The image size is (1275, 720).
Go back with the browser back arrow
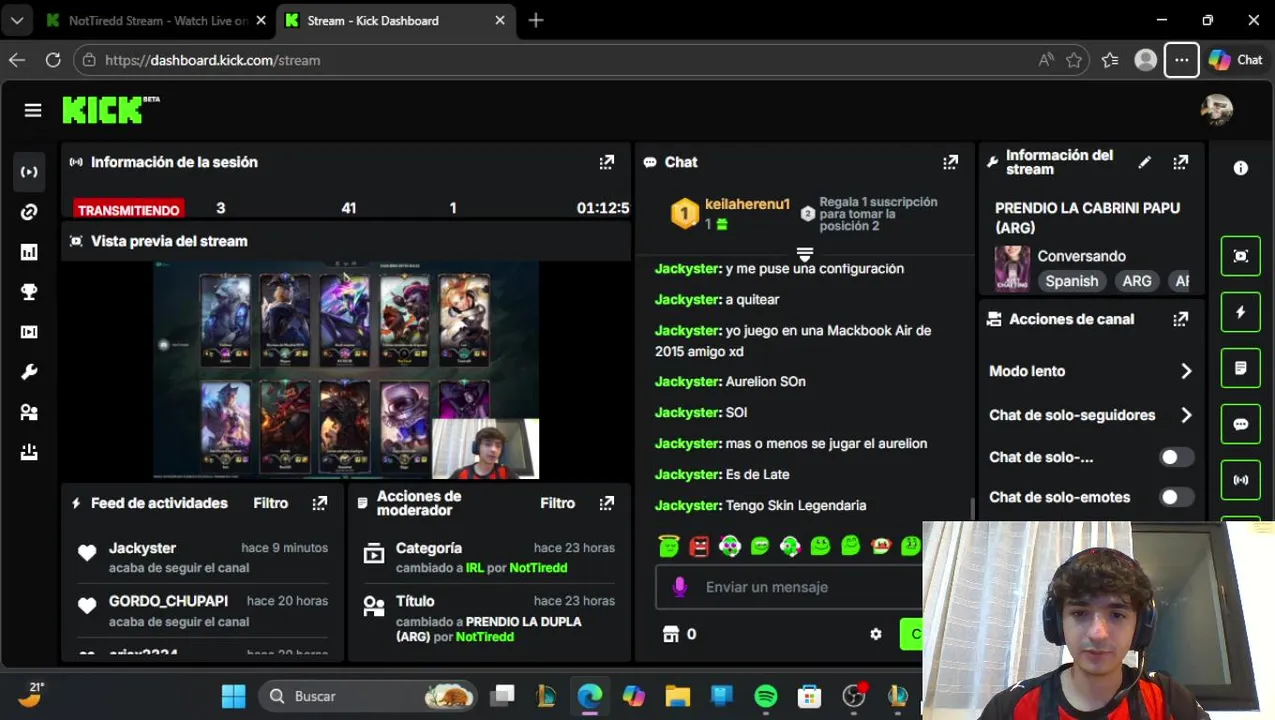pos(17,60)
